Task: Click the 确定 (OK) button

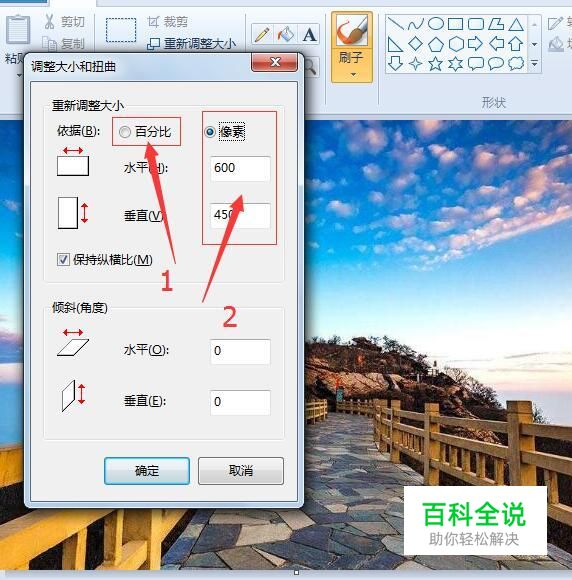Action: coord(147,471)
